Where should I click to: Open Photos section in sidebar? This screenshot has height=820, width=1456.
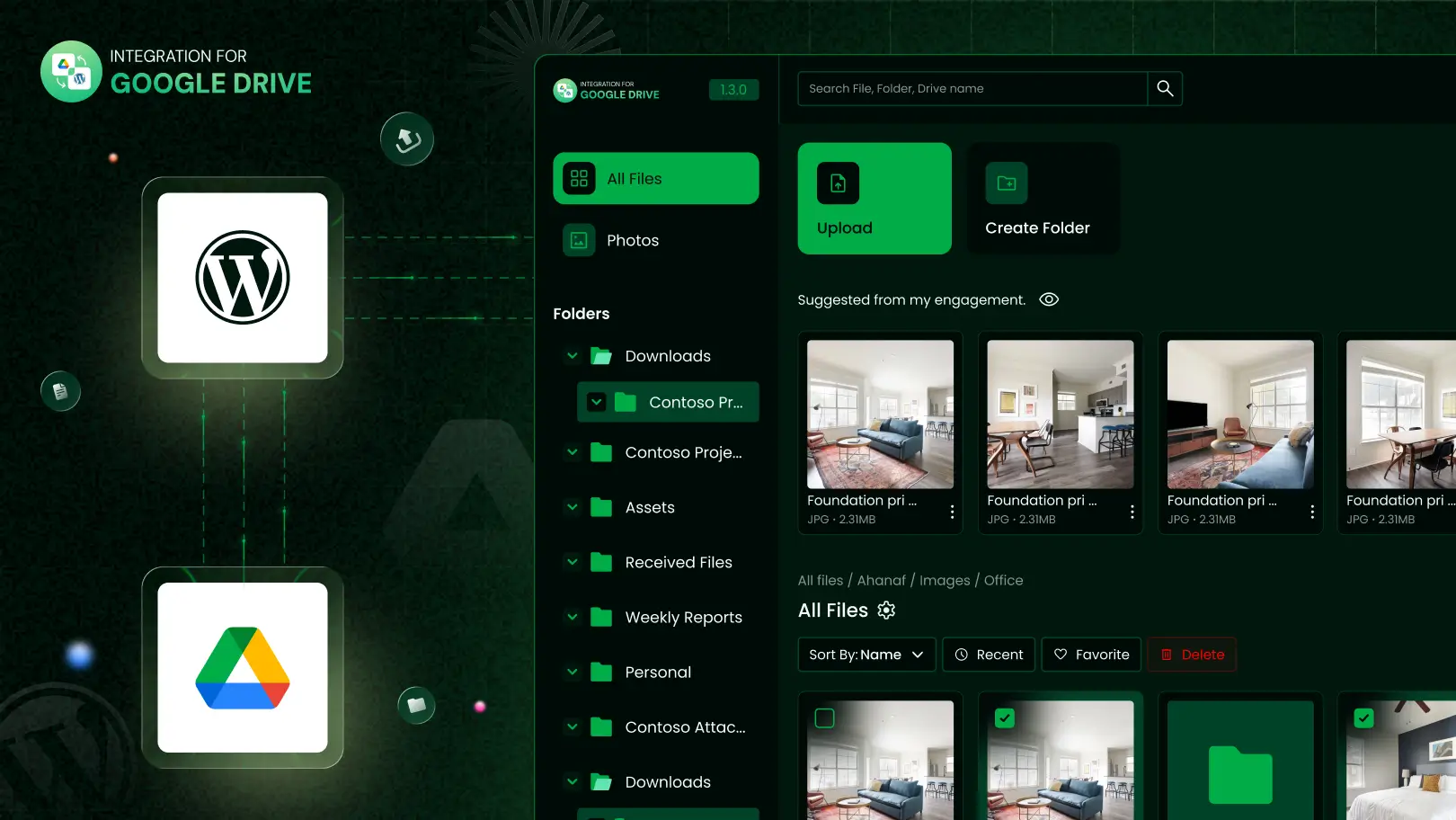632,240
